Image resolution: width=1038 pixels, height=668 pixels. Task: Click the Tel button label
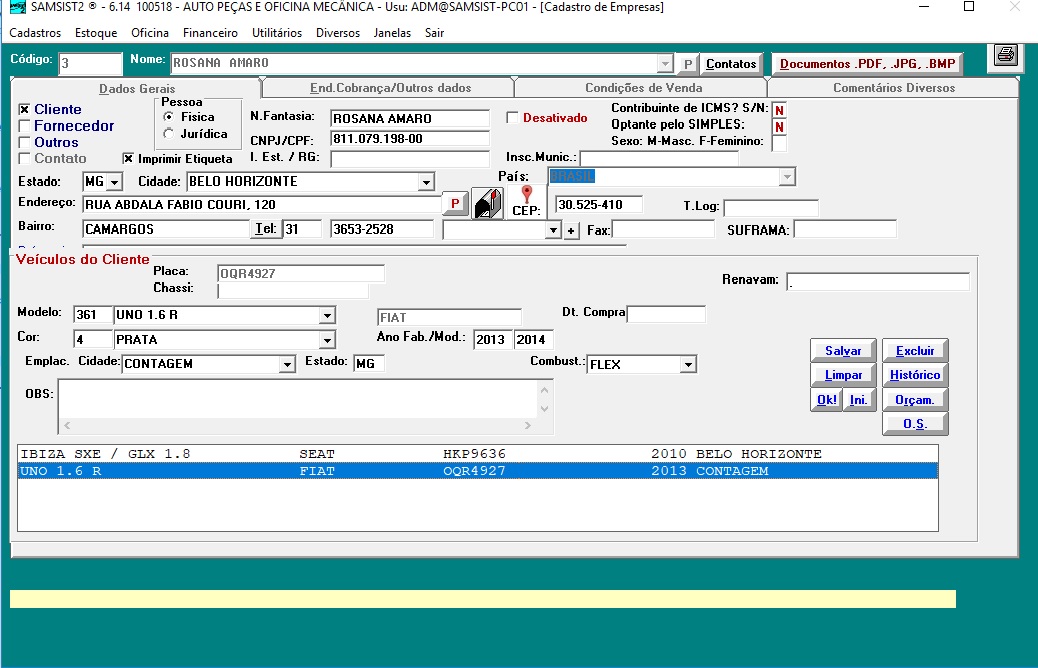(x=265, y=228)
